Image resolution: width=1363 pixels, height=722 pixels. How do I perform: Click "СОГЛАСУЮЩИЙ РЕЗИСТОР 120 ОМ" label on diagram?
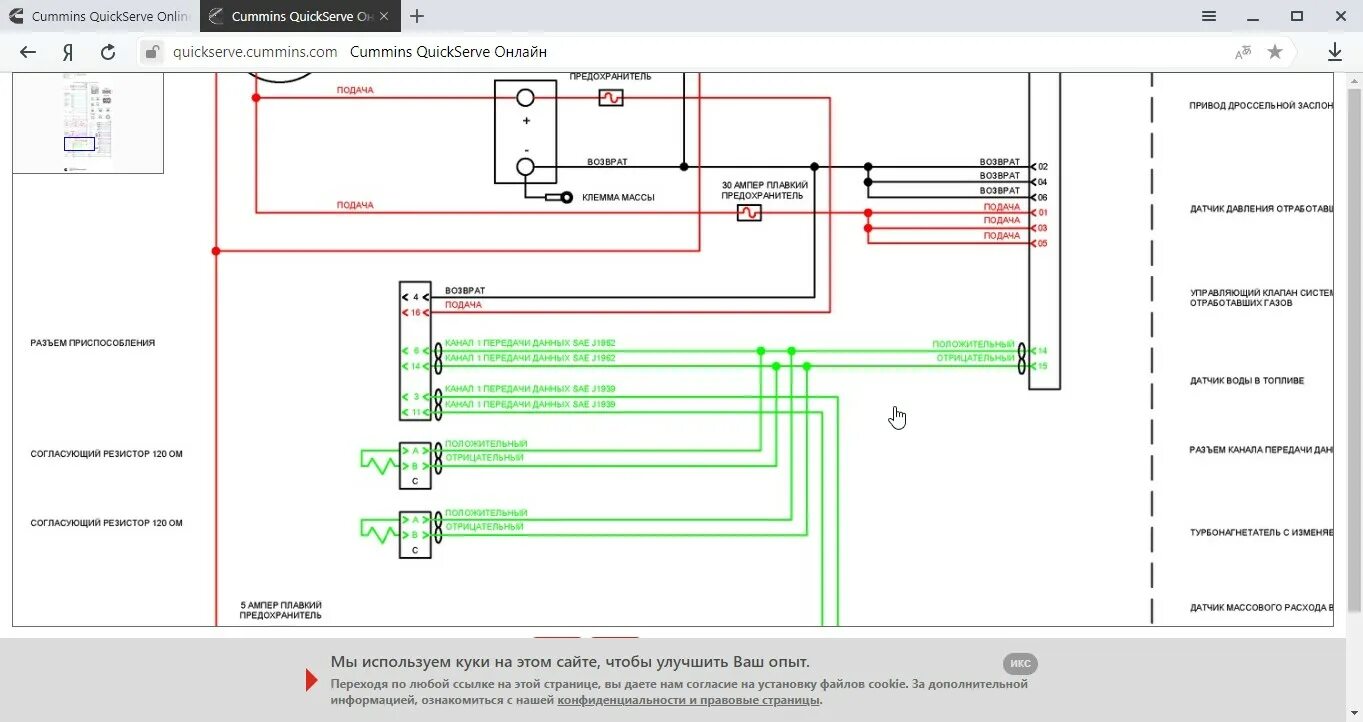(x=108, y=453)
